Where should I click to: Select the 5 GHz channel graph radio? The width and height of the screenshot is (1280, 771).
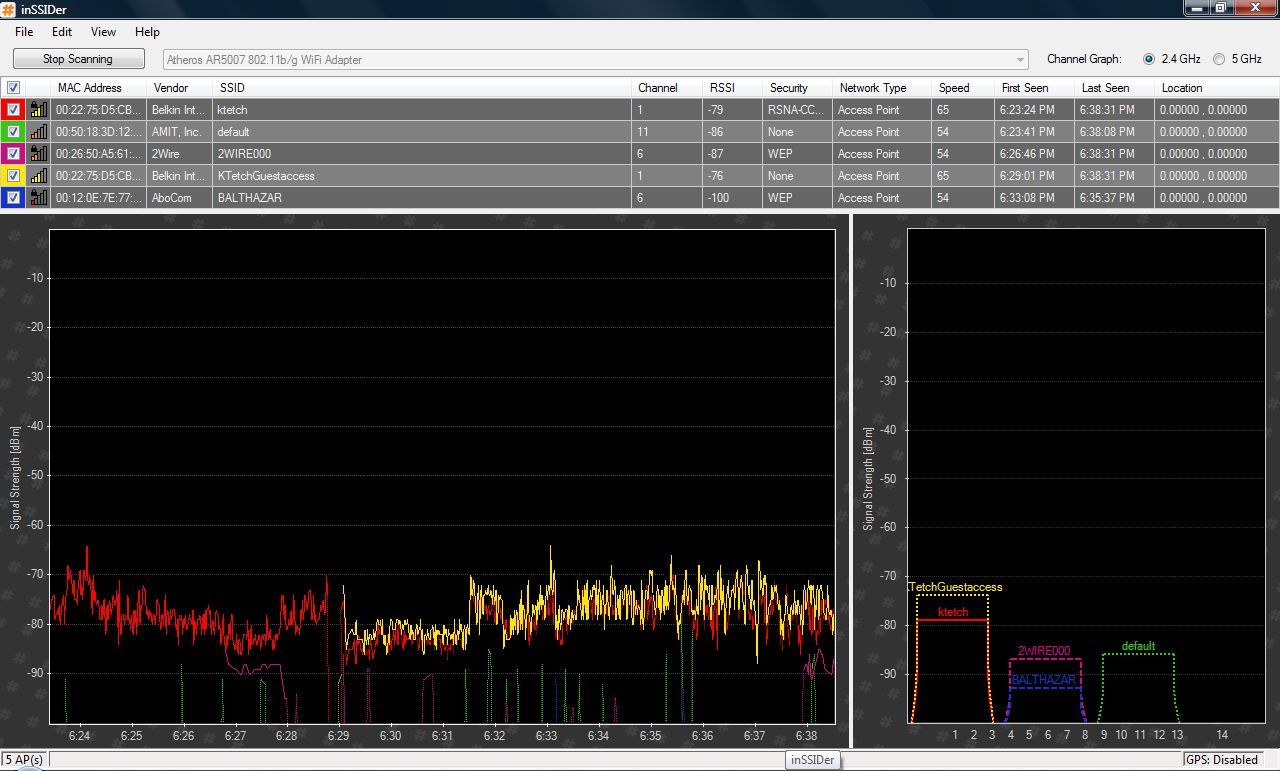pyautogui.click(x=1219, y=59)
